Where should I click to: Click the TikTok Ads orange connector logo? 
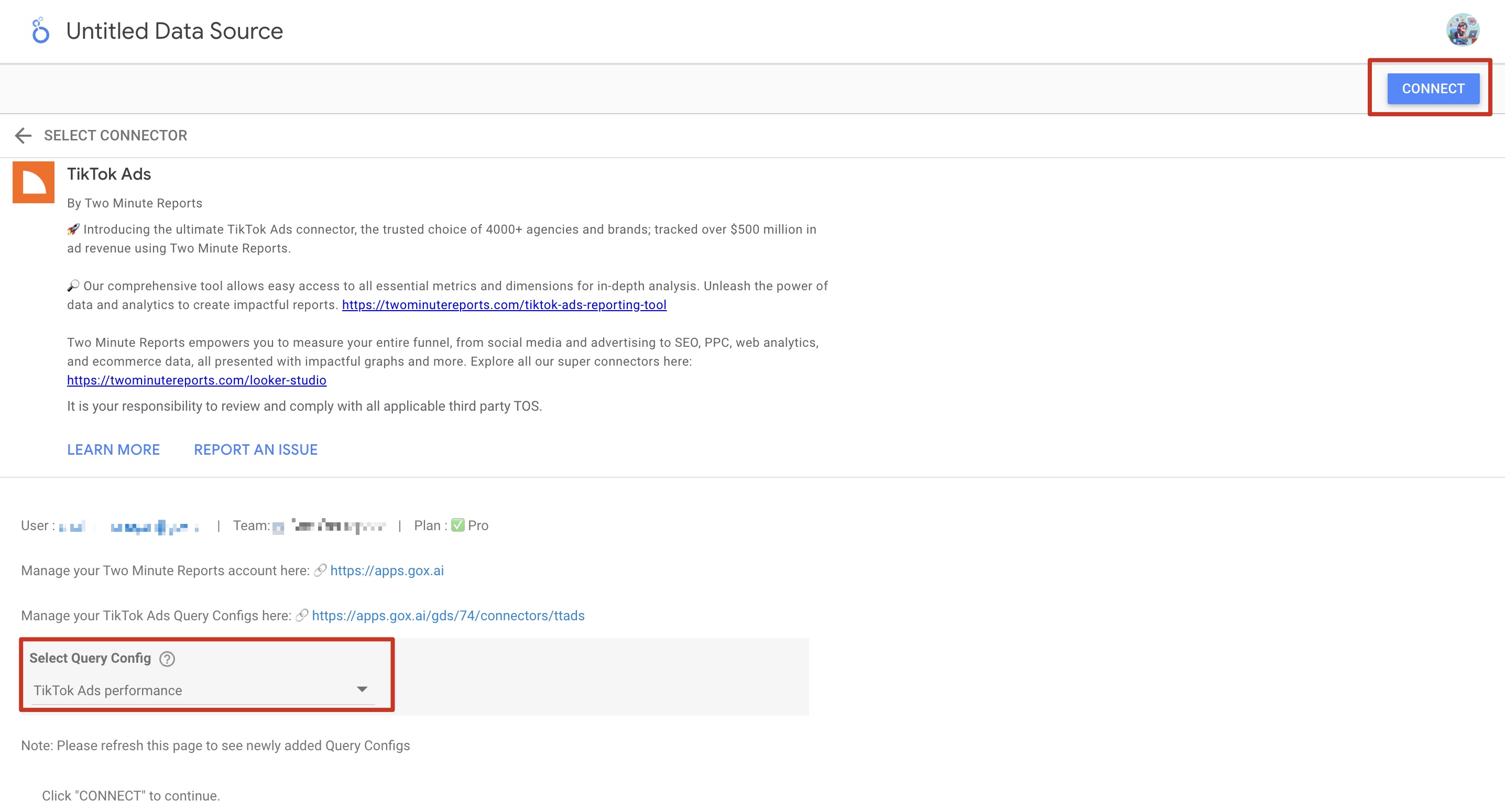[x=34, y=182]
